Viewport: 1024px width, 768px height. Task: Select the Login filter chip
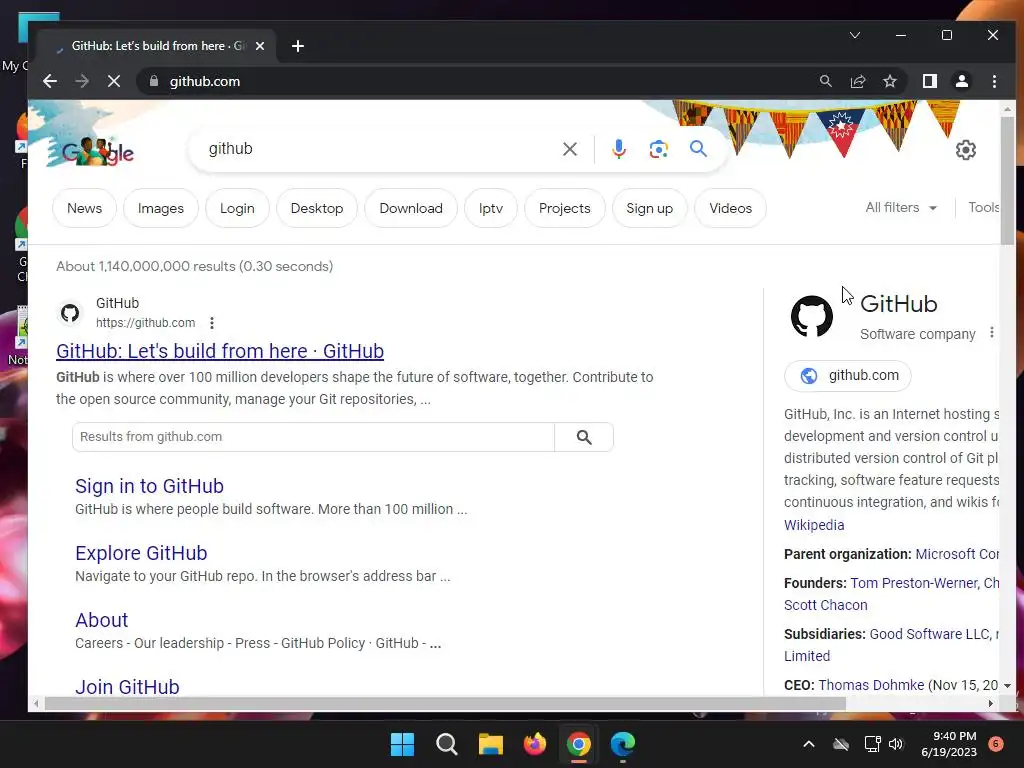pyautogui.click(x=237, y=208)
